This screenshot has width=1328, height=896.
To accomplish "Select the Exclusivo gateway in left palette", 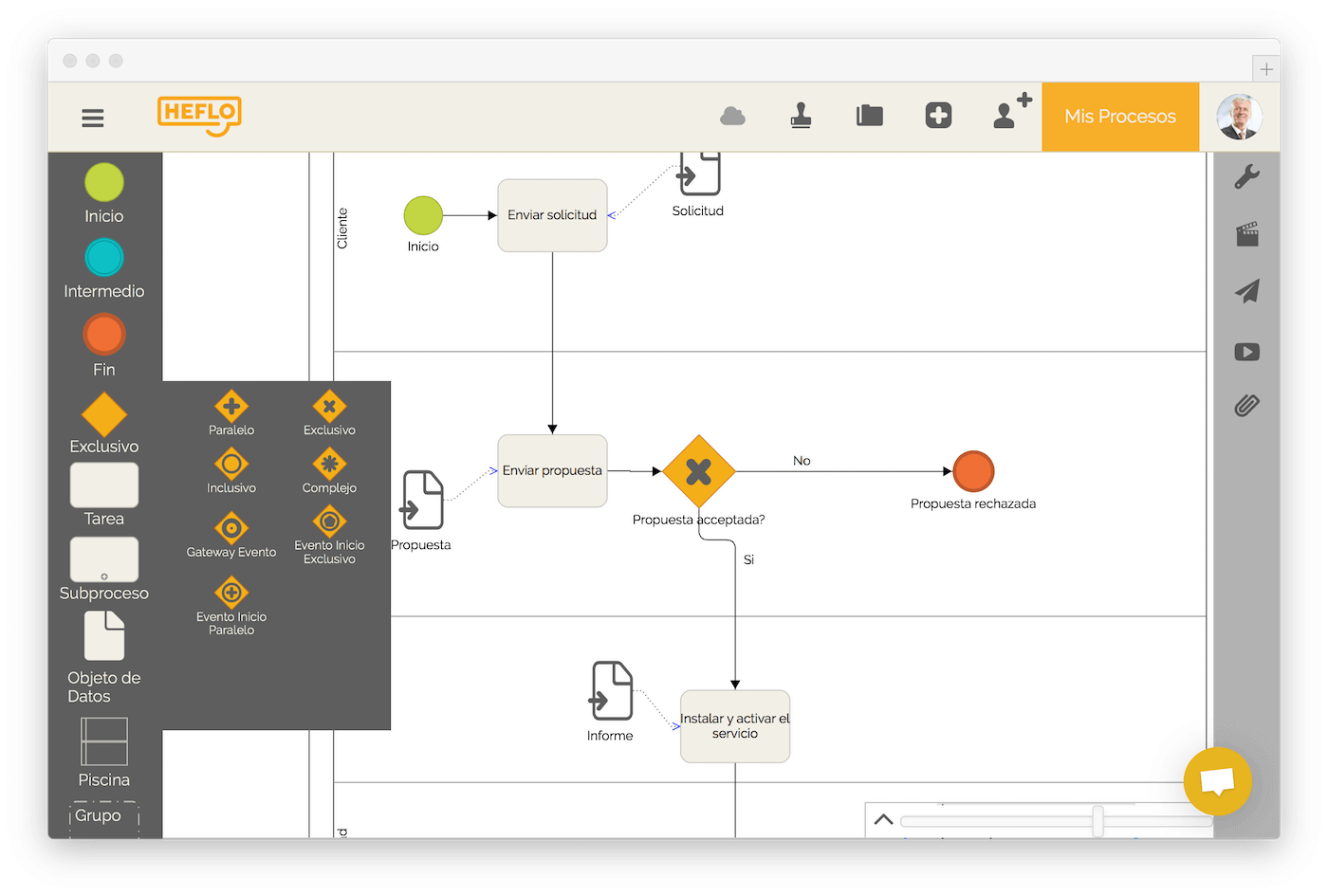I will click(x=104, y=415).
